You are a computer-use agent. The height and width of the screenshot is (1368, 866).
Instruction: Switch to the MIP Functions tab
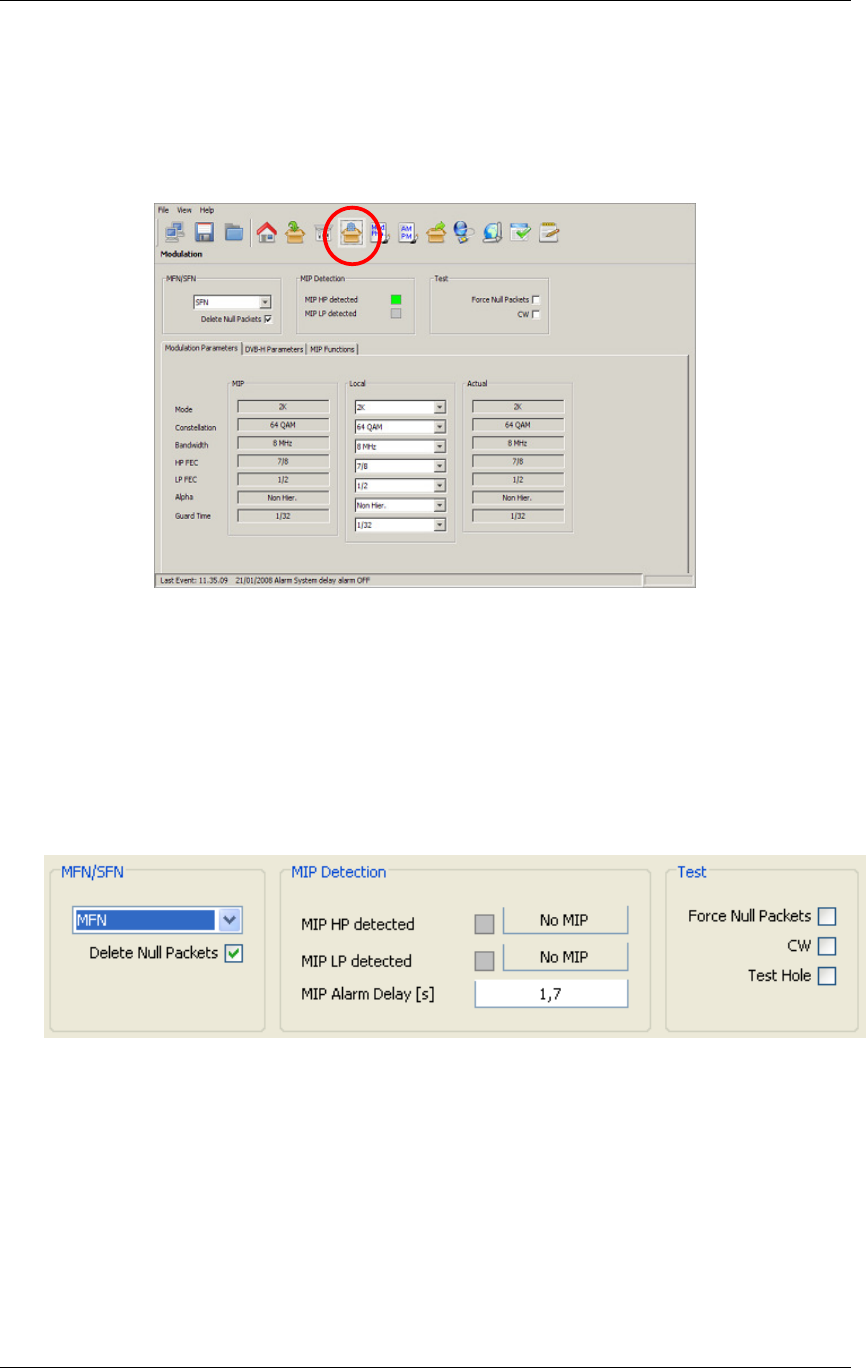(332, 348)
